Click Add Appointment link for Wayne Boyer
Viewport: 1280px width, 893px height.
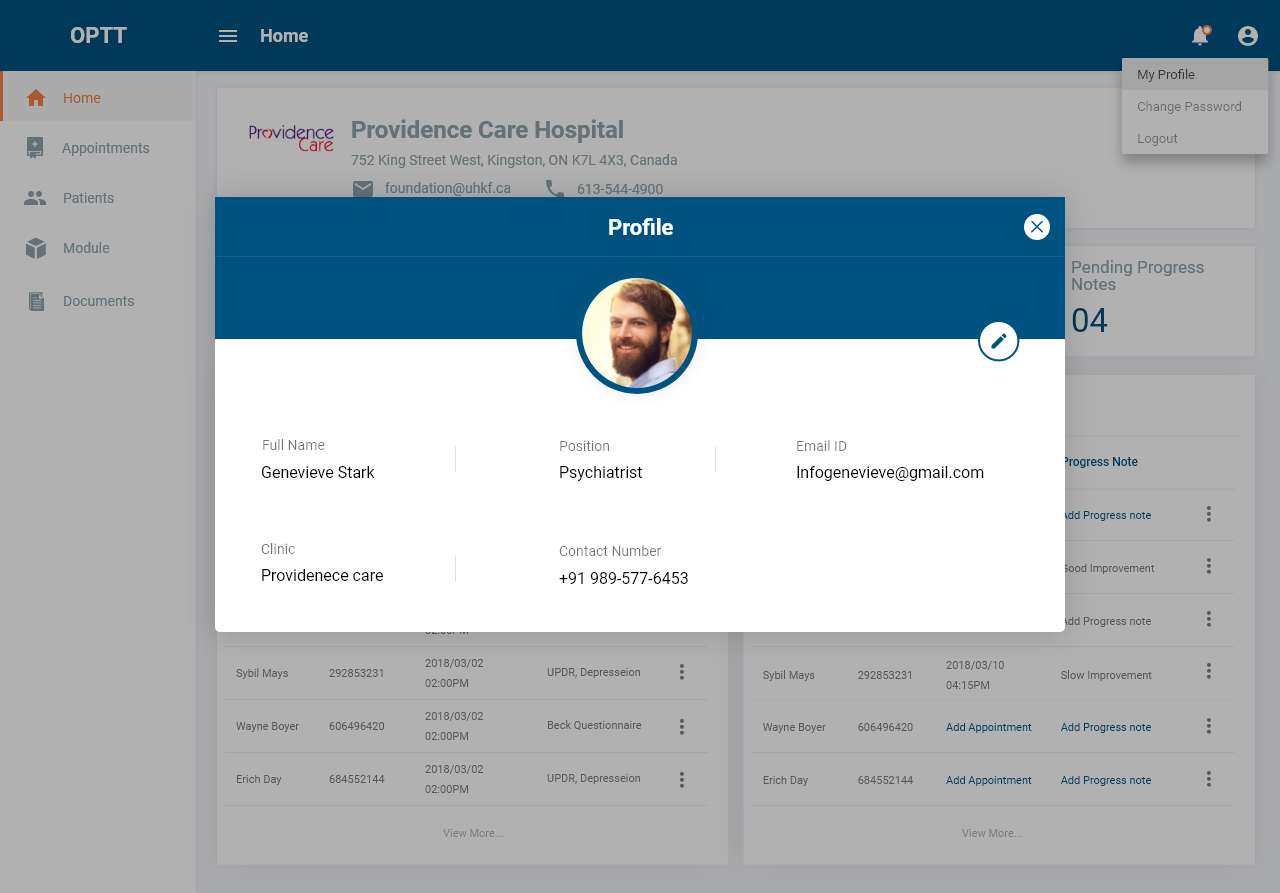(x=988, y=727)
